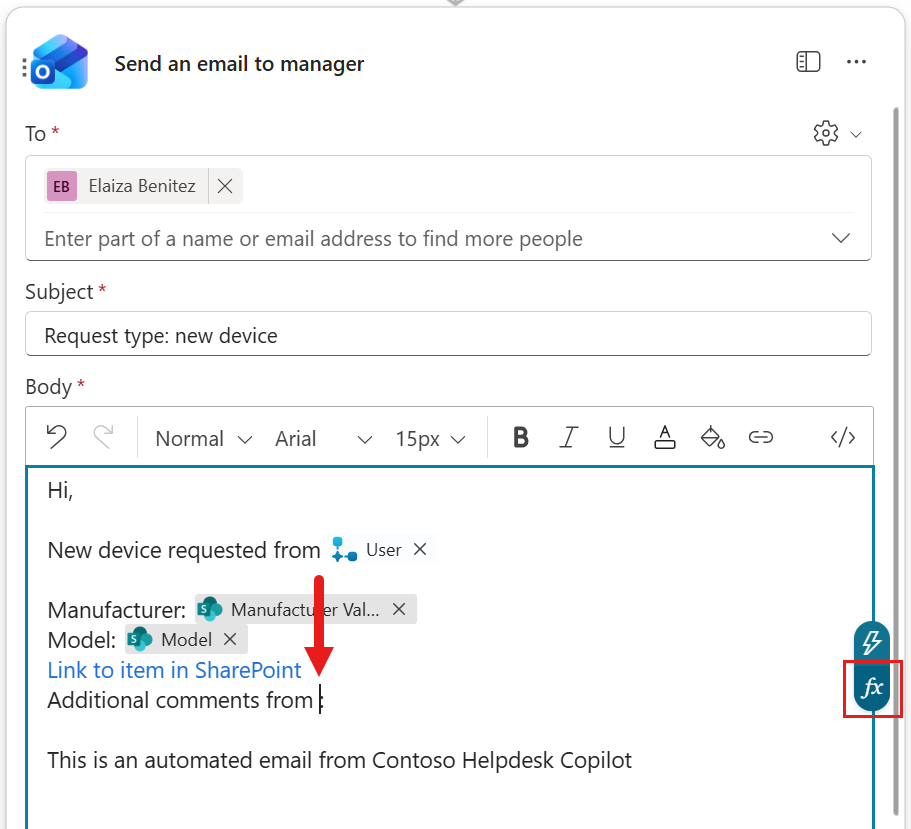Screen dimensions: 911x829
Task: Open the font color picker
Action: click(x=665, y=437)
